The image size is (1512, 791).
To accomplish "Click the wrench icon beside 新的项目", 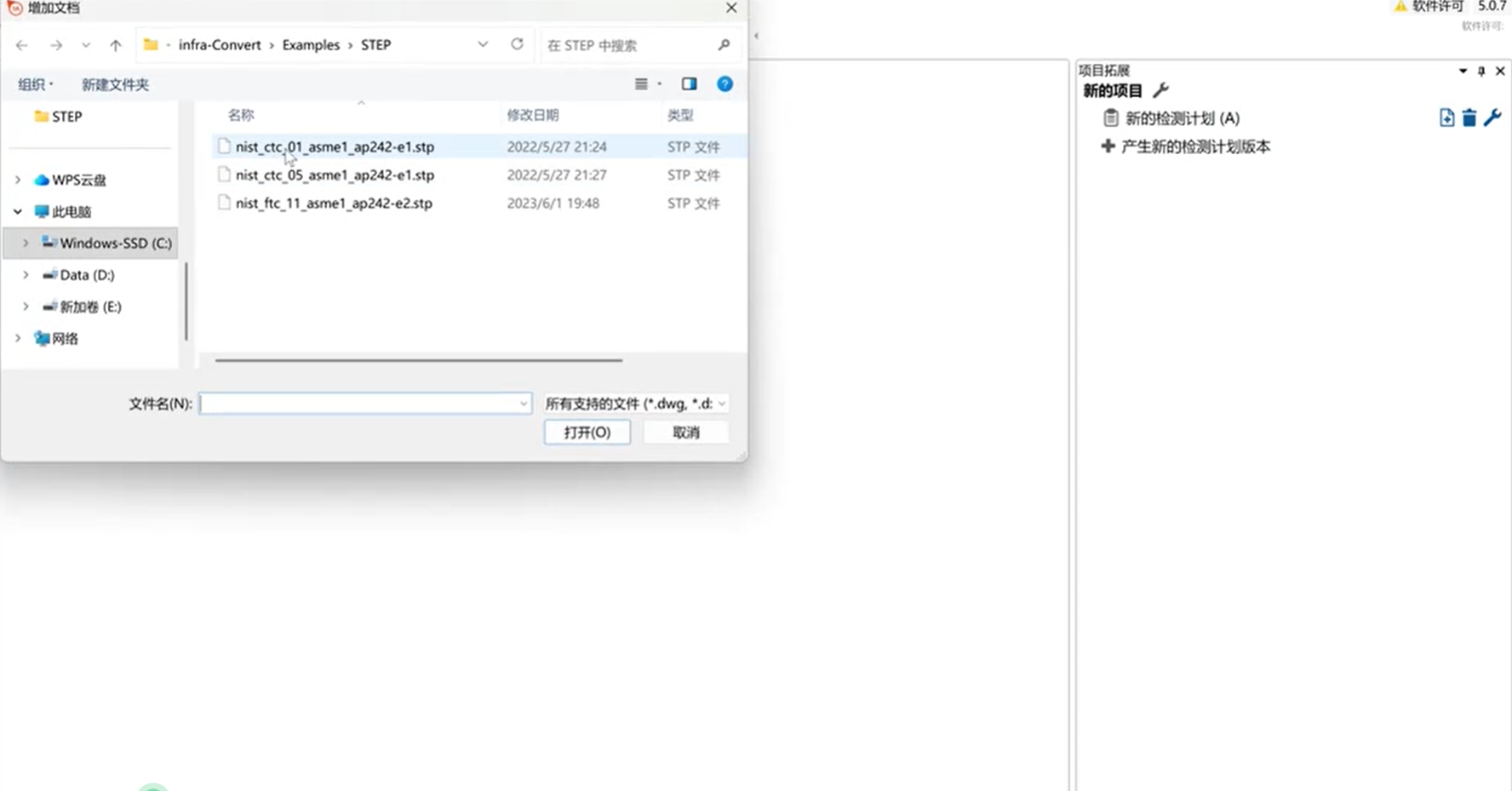I will coord(1160,90).
